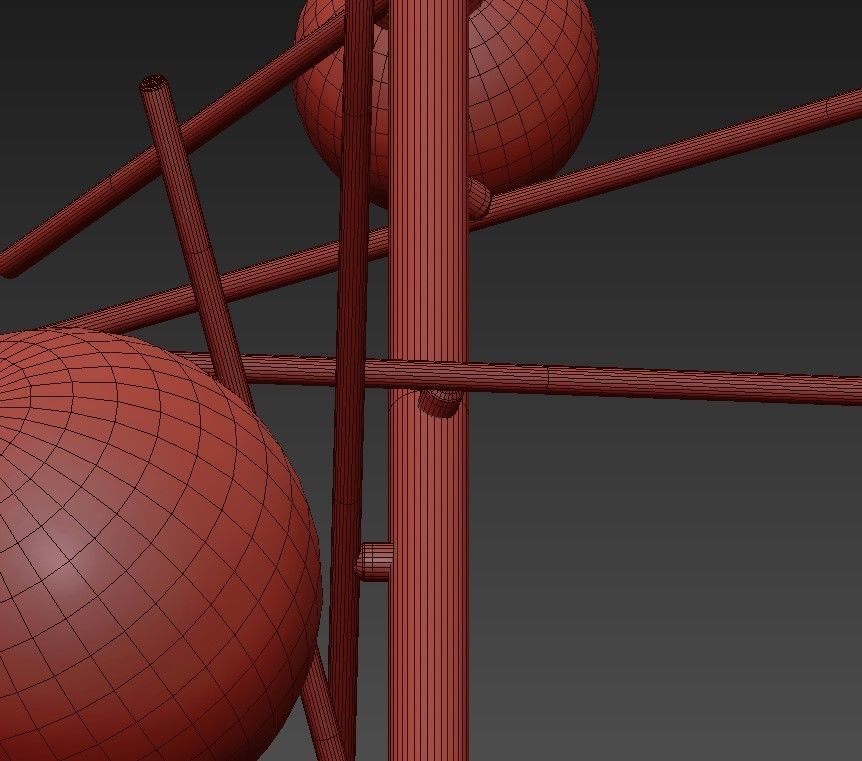Click the peg touching the upper sphere's underside

pyautogui.click(x=479, y=199)
